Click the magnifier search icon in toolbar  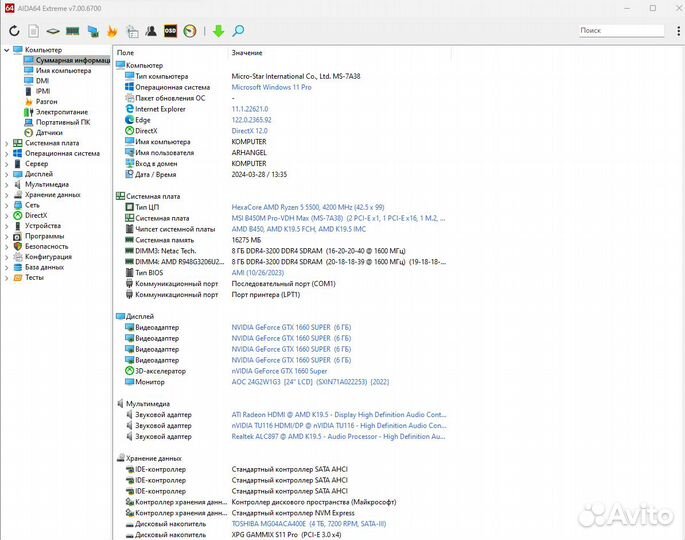238,31
